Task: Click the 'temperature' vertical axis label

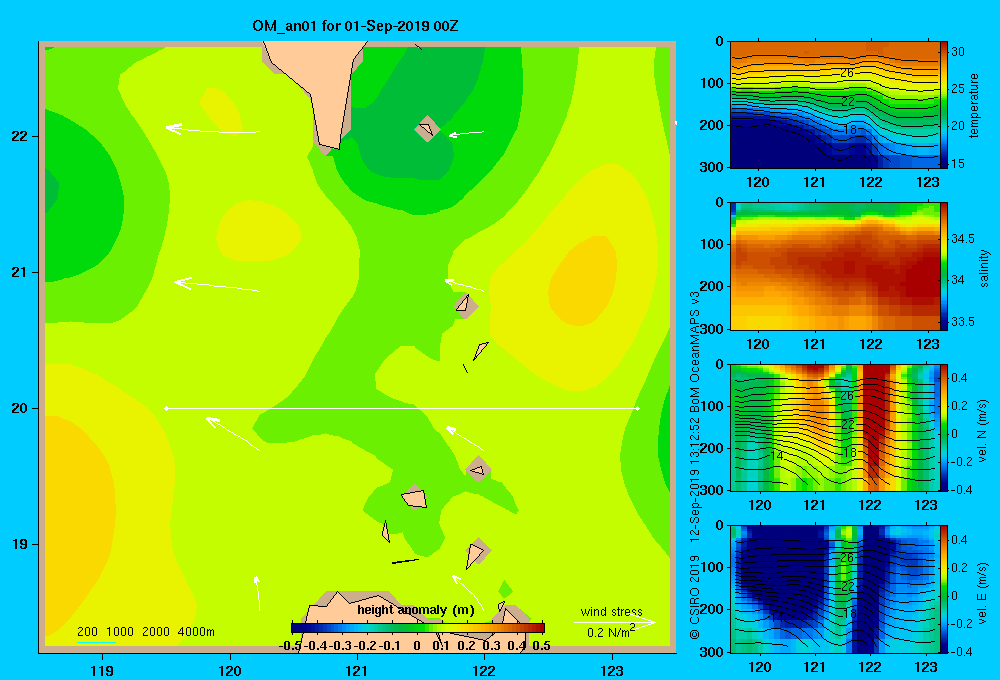Action: click(x=974, y=105)
